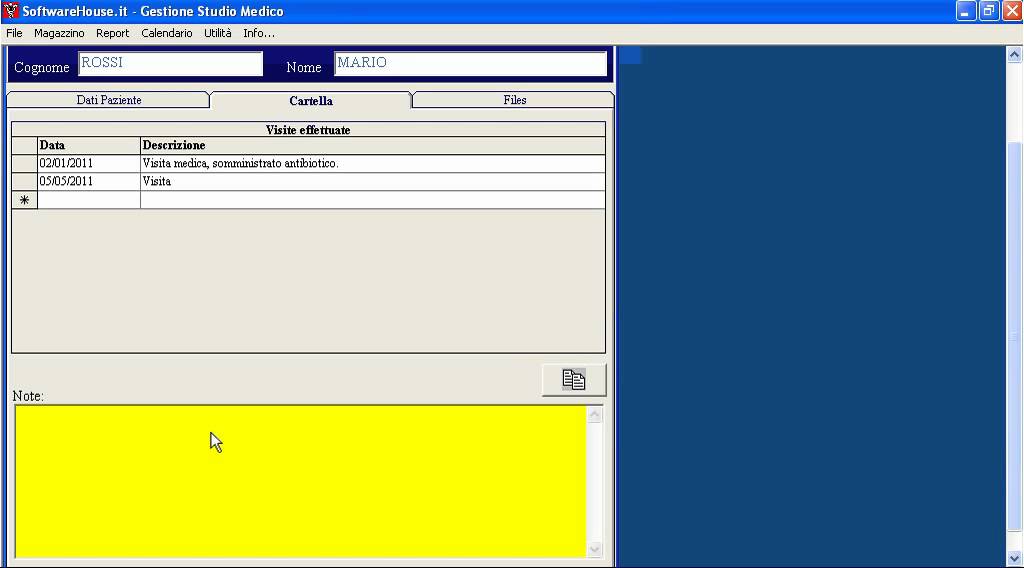Image resolution: width=1024 pixels, height=568 pixels.
Task: Click the empty Descrizione cell in new row
Action: pos(373,200)
